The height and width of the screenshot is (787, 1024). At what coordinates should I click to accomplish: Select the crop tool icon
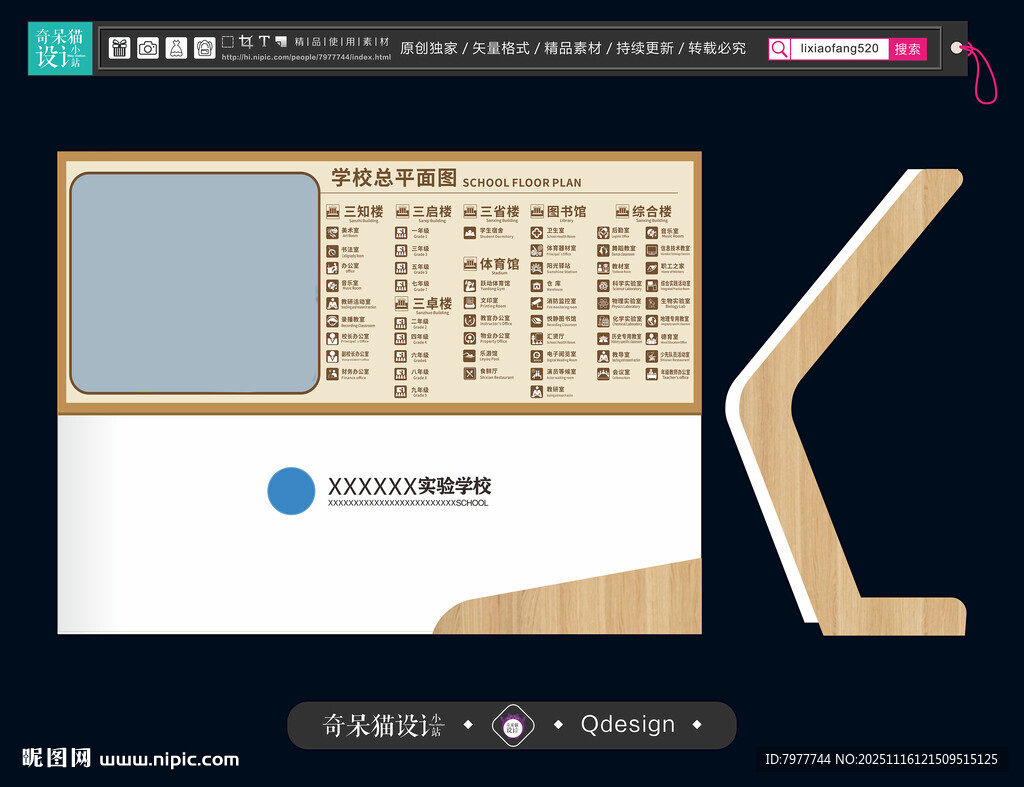coord(246,42)
